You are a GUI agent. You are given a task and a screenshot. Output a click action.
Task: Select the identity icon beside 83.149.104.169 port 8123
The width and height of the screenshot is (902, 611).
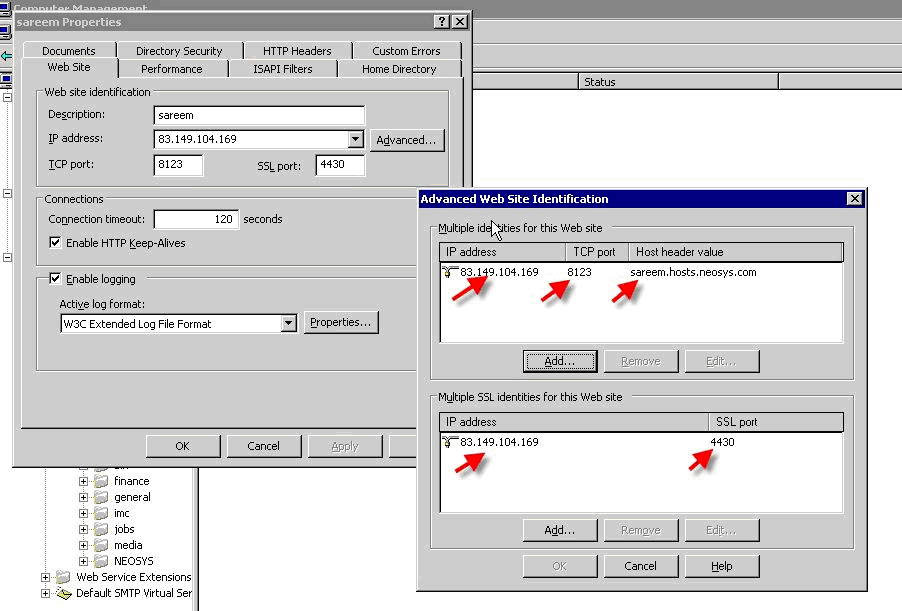click(450, 272)
